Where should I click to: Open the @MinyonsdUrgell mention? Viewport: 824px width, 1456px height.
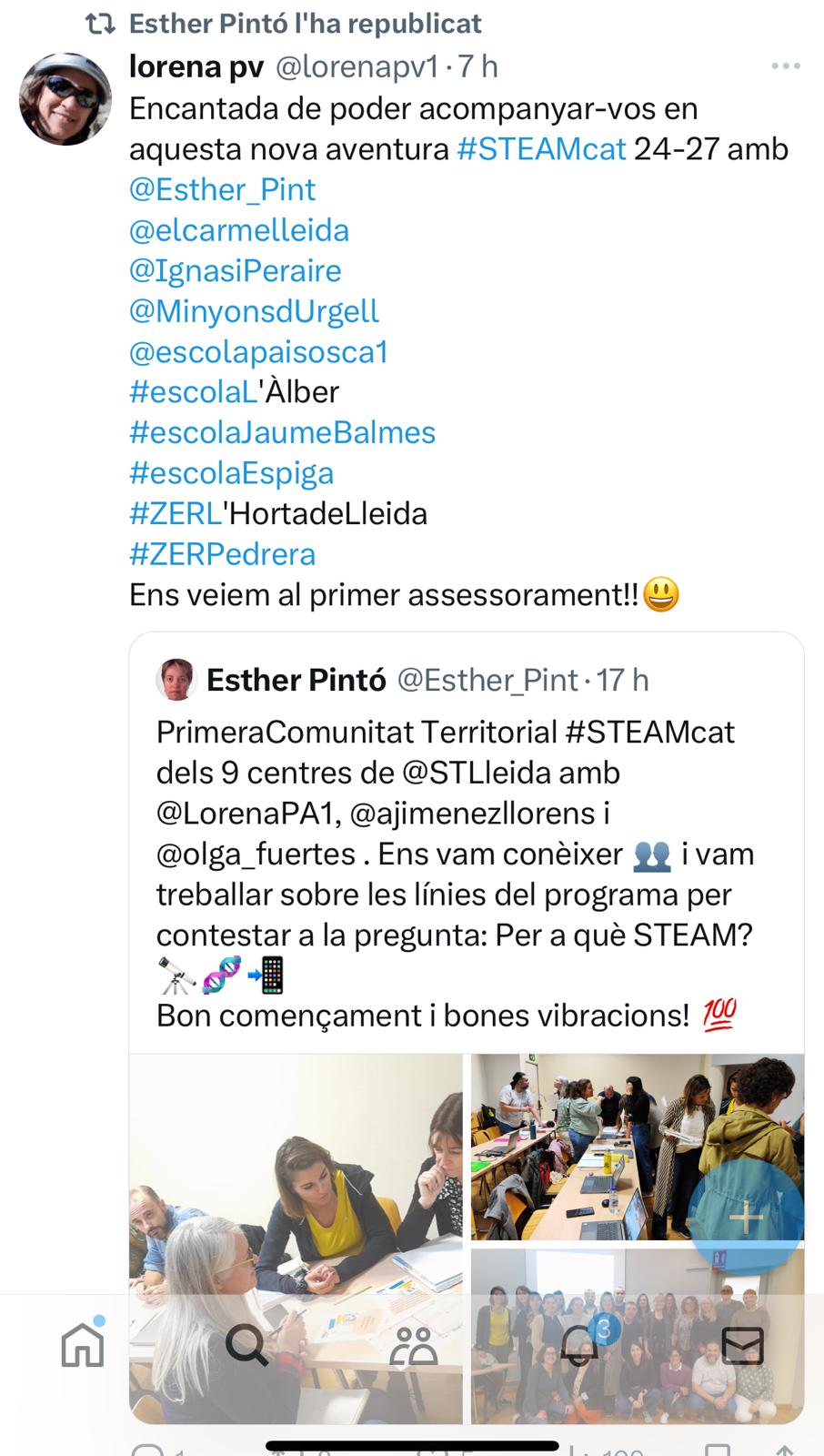pos(254,311)
